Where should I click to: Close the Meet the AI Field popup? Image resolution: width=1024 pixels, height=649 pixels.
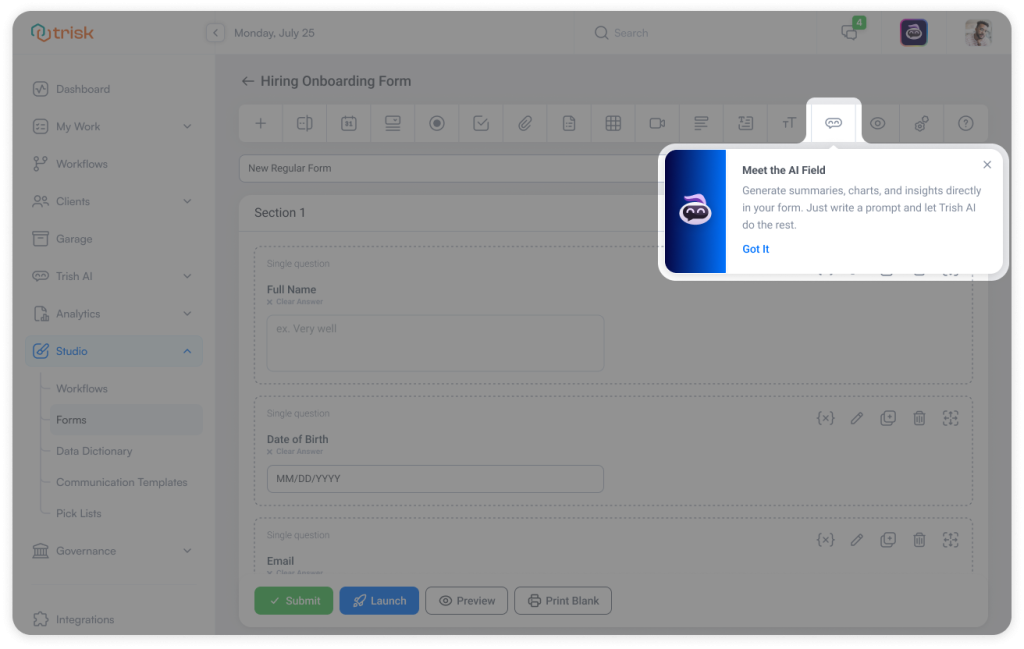[987, 165]
